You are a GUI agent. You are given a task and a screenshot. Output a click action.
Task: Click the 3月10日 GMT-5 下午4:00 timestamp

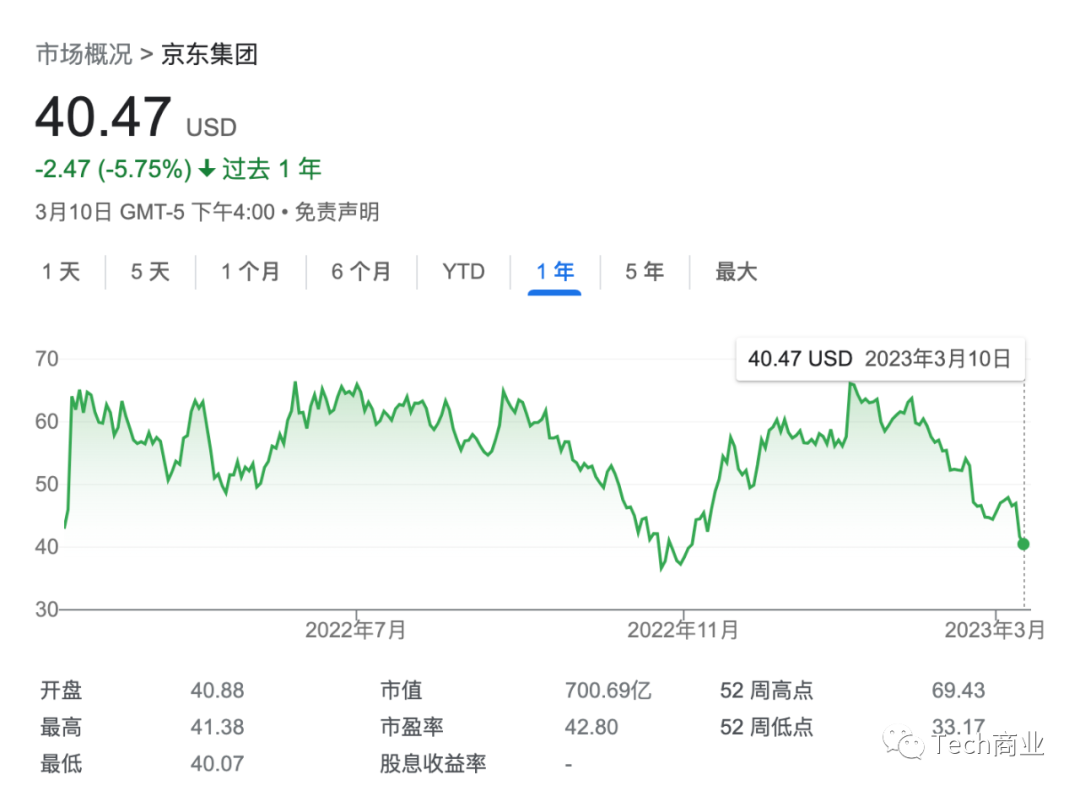(156, 212)
